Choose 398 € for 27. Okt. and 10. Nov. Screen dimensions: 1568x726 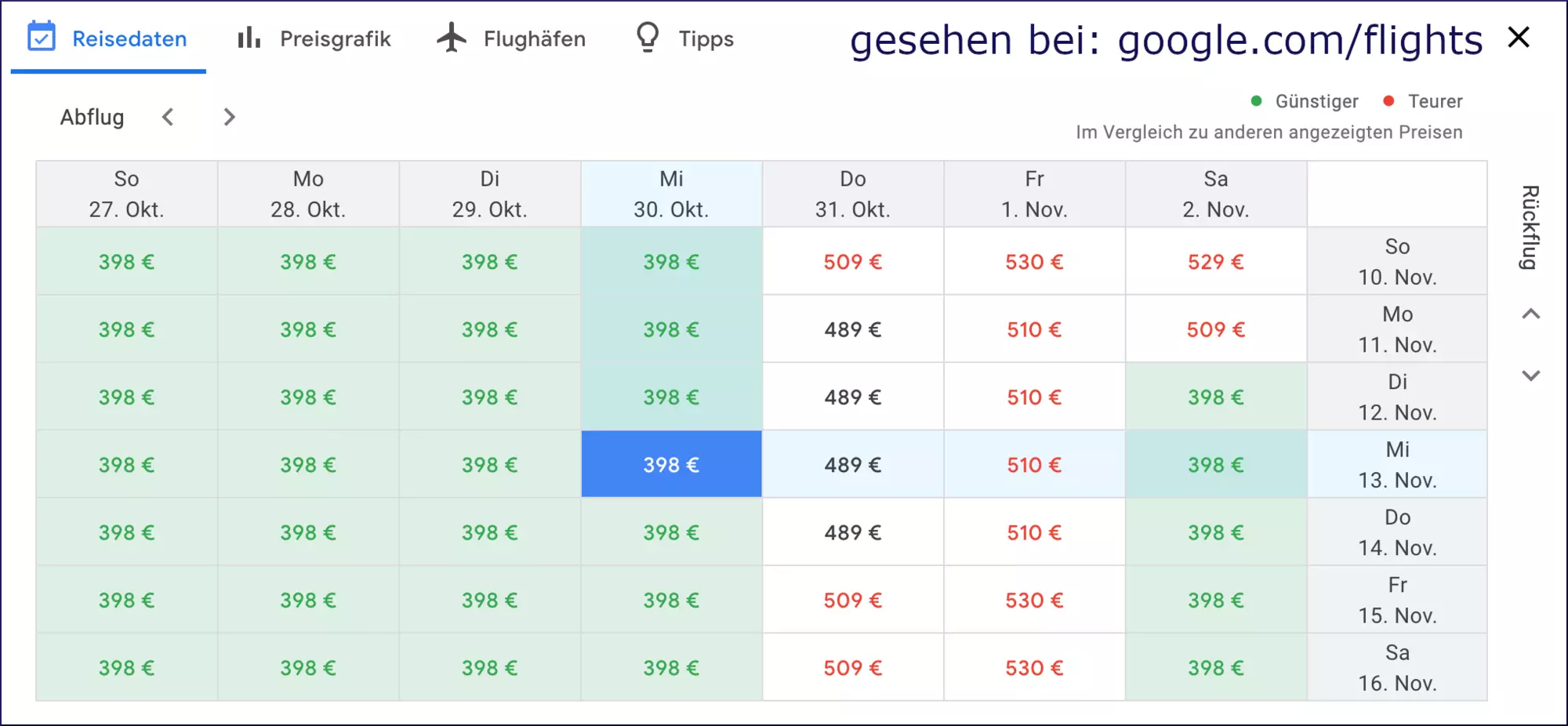coord(126,262)
